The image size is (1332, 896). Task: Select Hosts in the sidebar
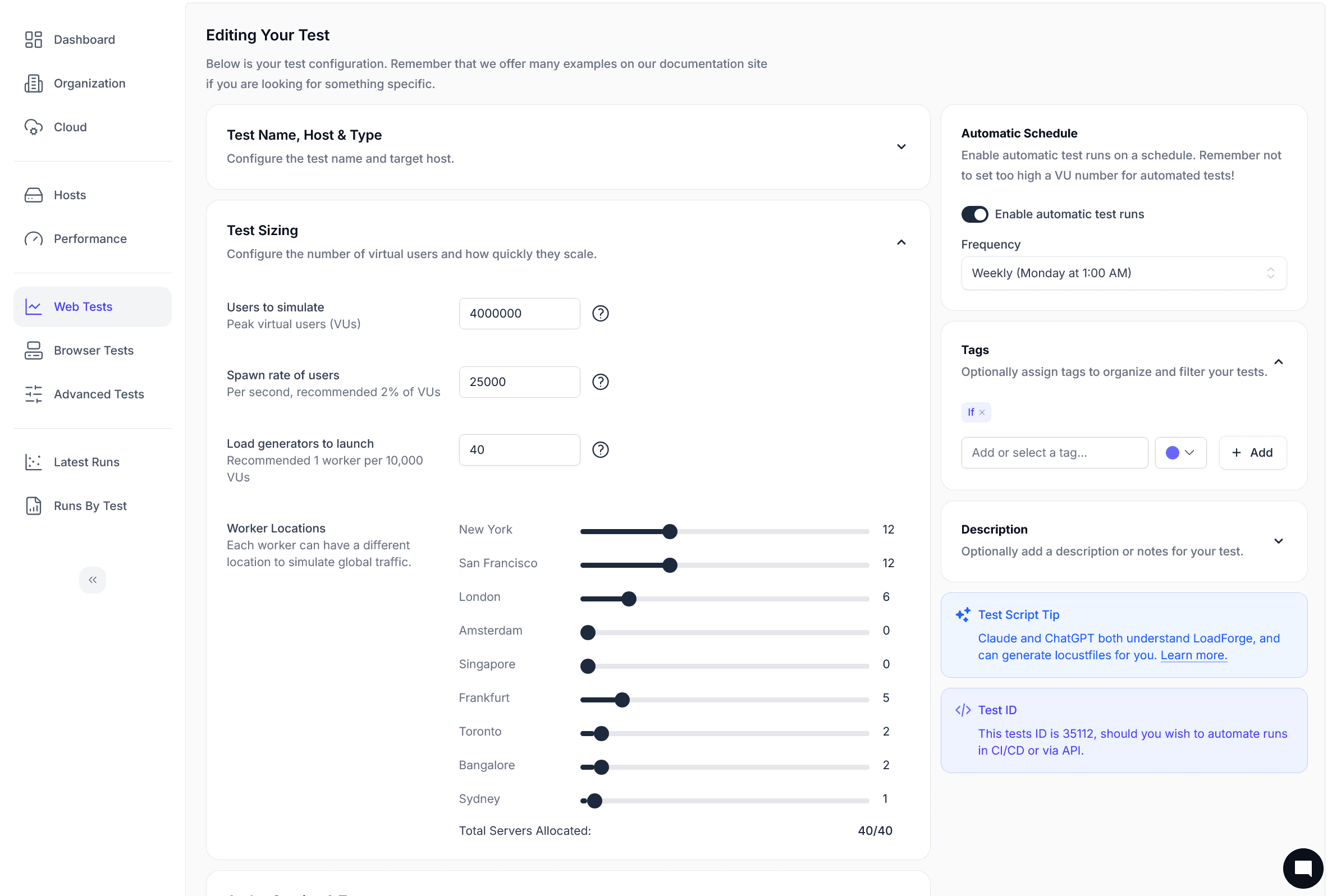pos(70,195)
